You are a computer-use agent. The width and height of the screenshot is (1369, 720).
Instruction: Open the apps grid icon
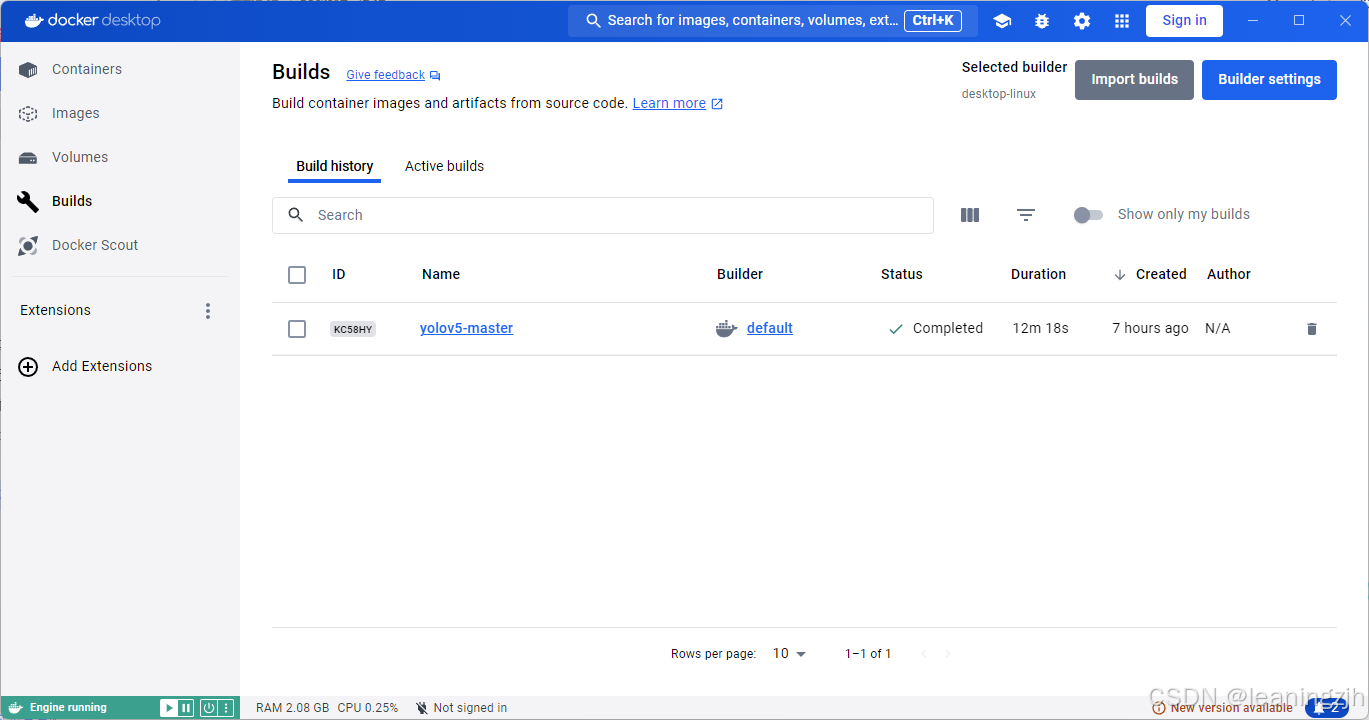click(1122, 21)
